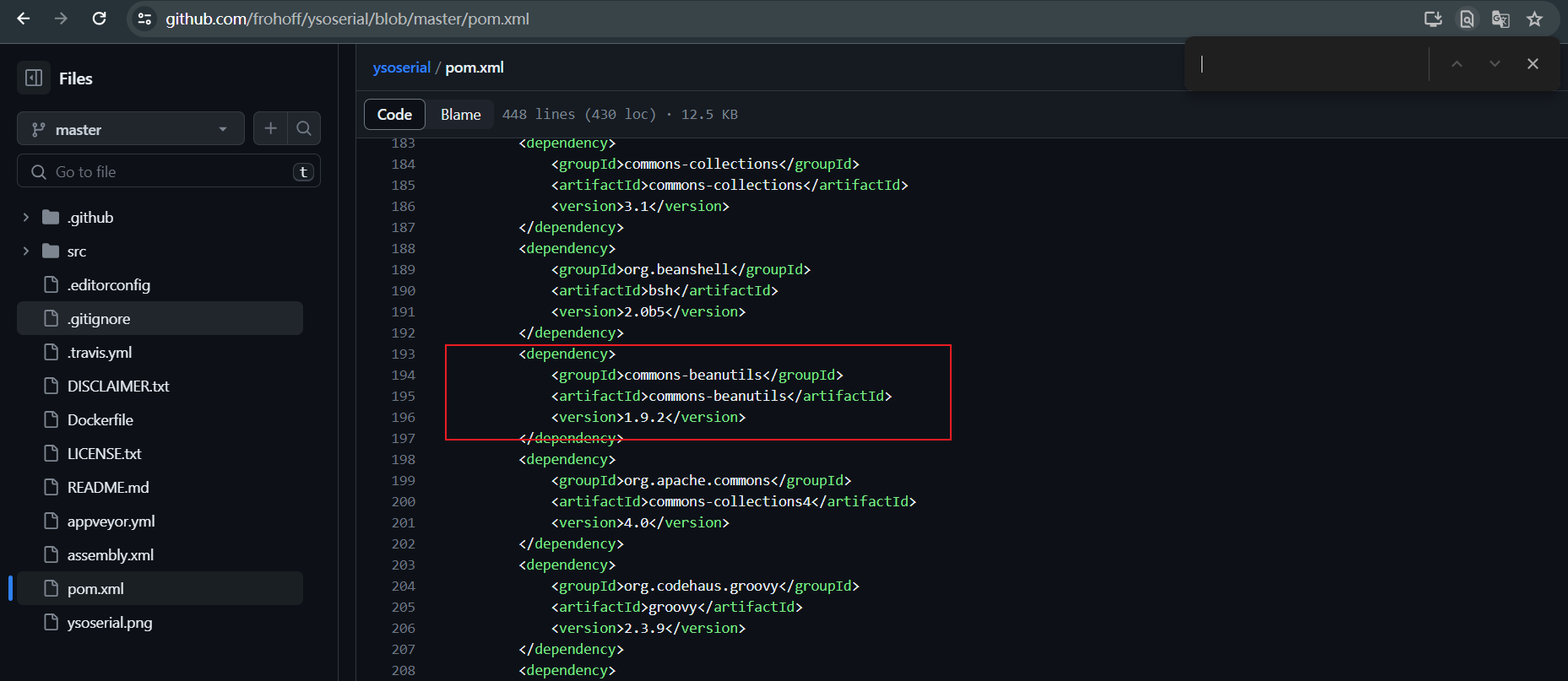The image size is (1568, 681).
Task: Select the Code view tab
Action: click(394, 115)
